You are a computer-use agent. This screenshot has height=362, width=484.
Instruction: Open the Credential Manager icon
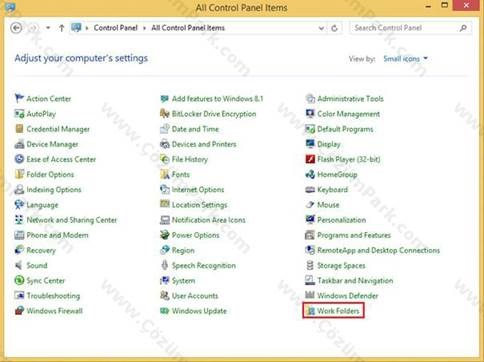coord(19,129)
